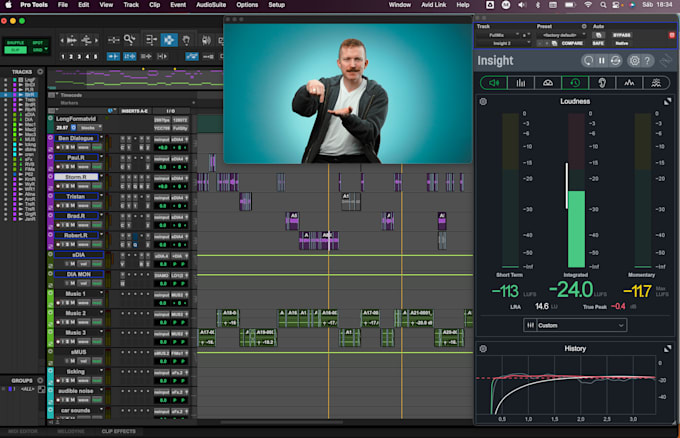Viewport: 680px width, 438px height.
Task: Expand the Loudness panel to full size
Action: (667, 101)
